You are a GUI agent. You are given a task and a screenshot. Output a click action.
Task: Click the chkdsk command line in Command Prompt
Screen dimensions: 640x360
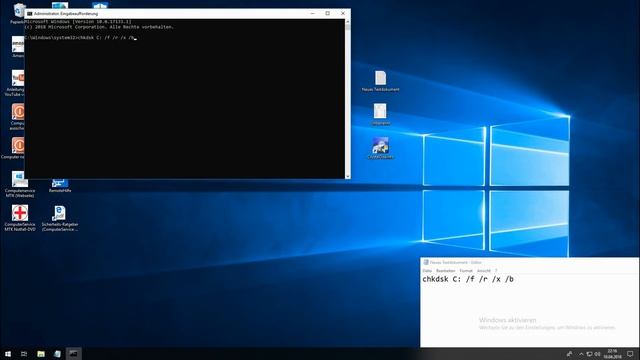(80, 38)
